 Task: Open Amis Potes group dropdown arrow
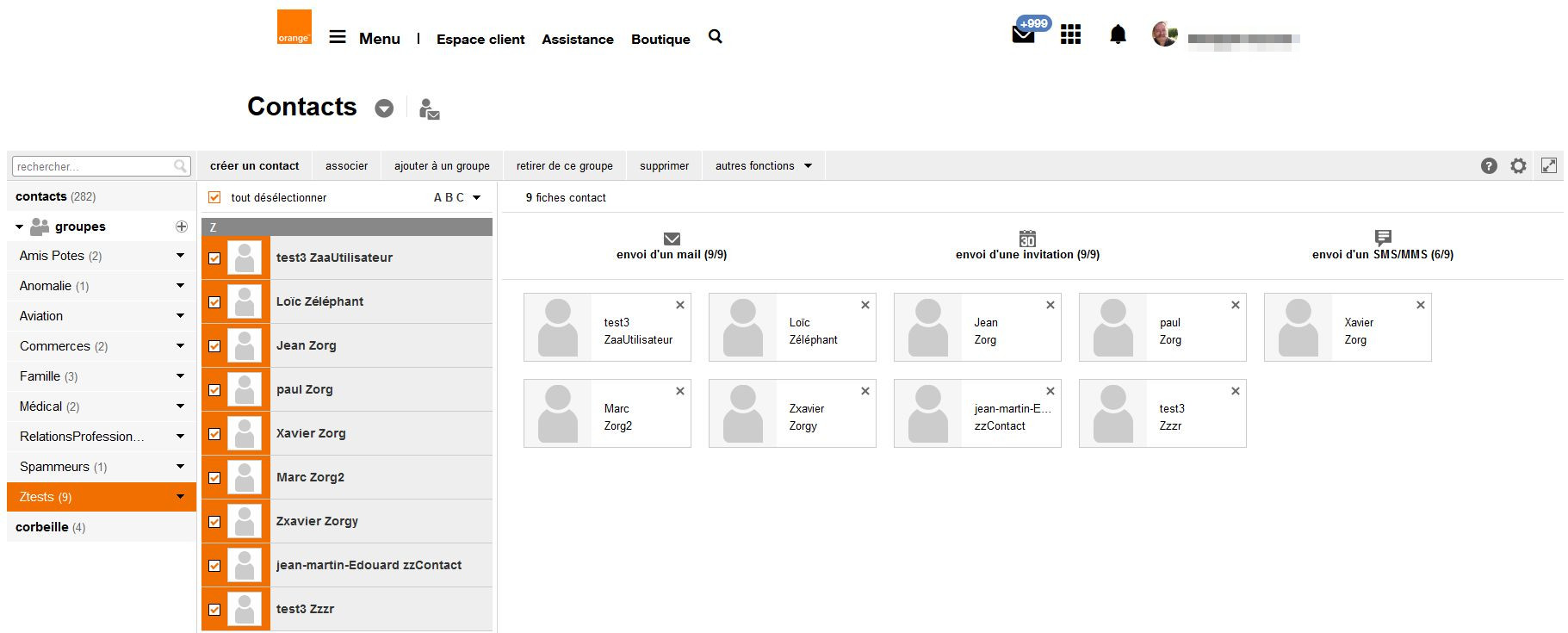pyautogui.click(x=180, y=255)
